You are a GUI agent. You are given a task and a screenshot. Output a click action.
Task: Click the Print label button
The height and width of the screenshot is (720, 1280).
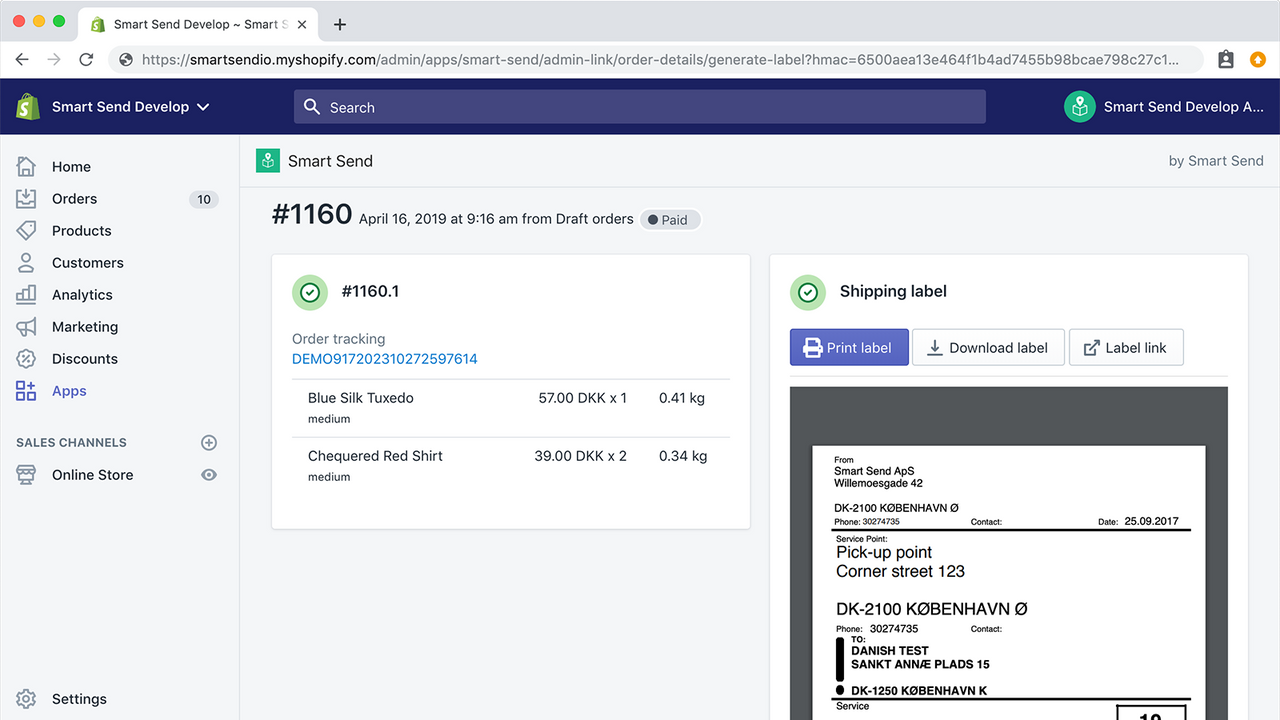click(849, 348)
